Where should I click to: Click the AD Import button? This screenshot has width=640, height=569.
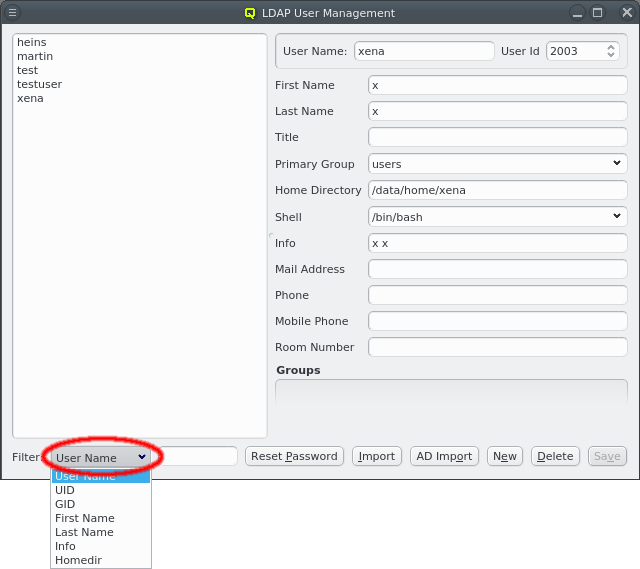tap(444, 456)
